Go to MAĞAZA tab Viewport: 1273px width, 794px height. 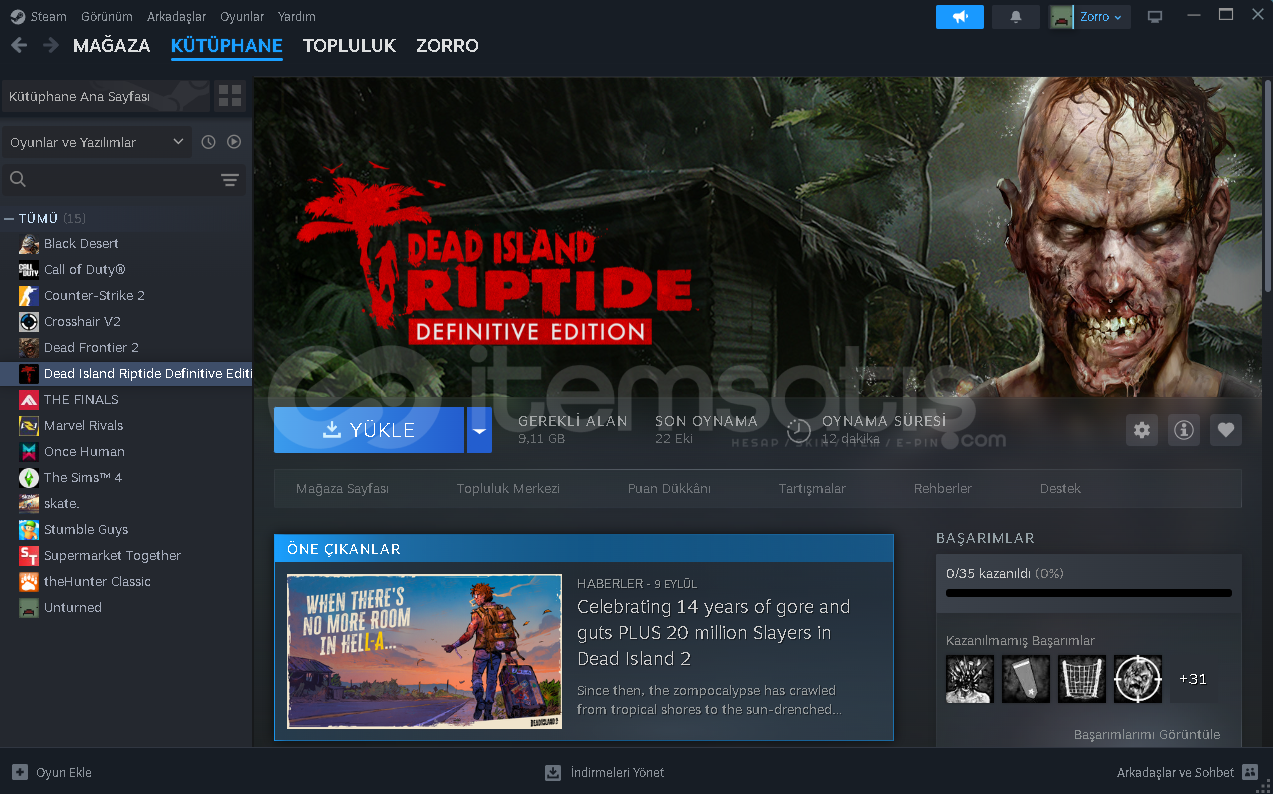[x=111, y=46]
